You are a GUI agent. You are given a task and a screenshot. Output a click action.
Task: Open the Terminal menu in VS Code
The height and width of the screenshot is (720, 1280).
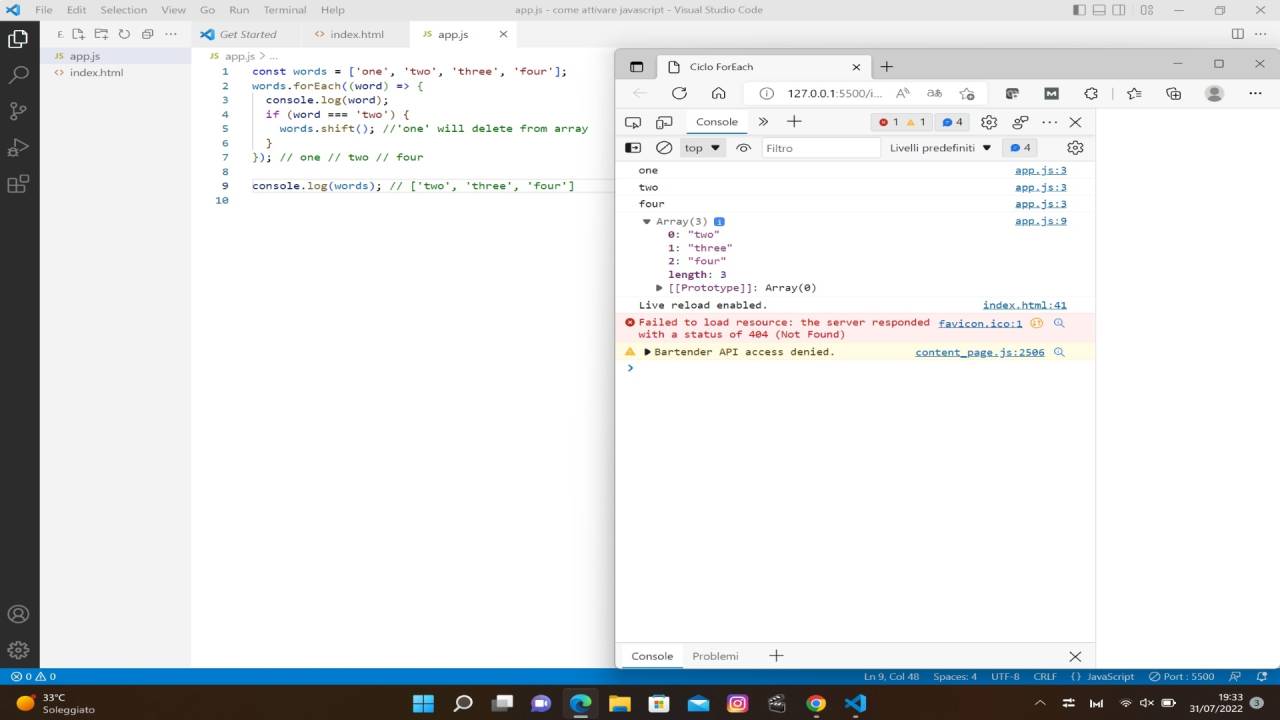284,10
